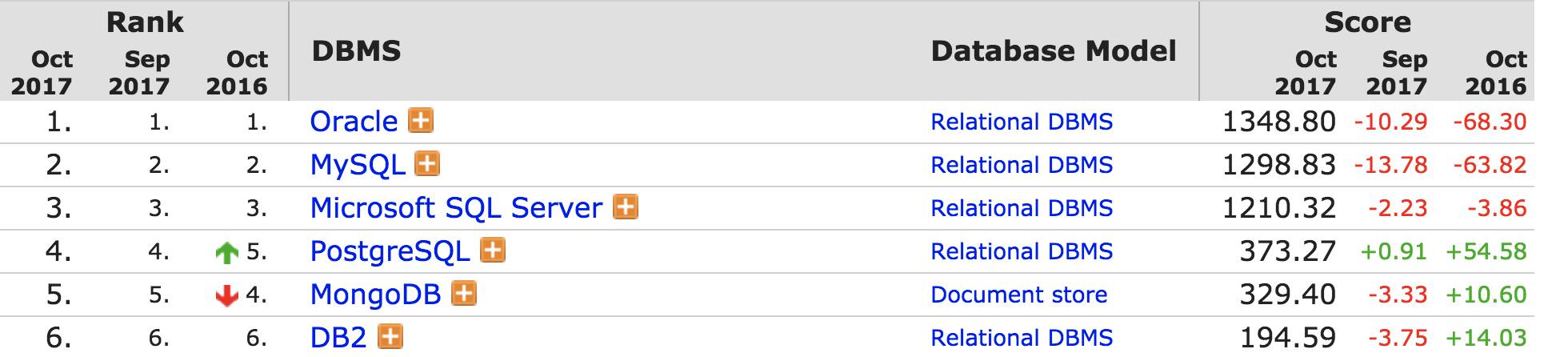Visit the PostgreSQL link
Image resolution: width=1568 pixels, height=357 pixels.
point(390,251)
